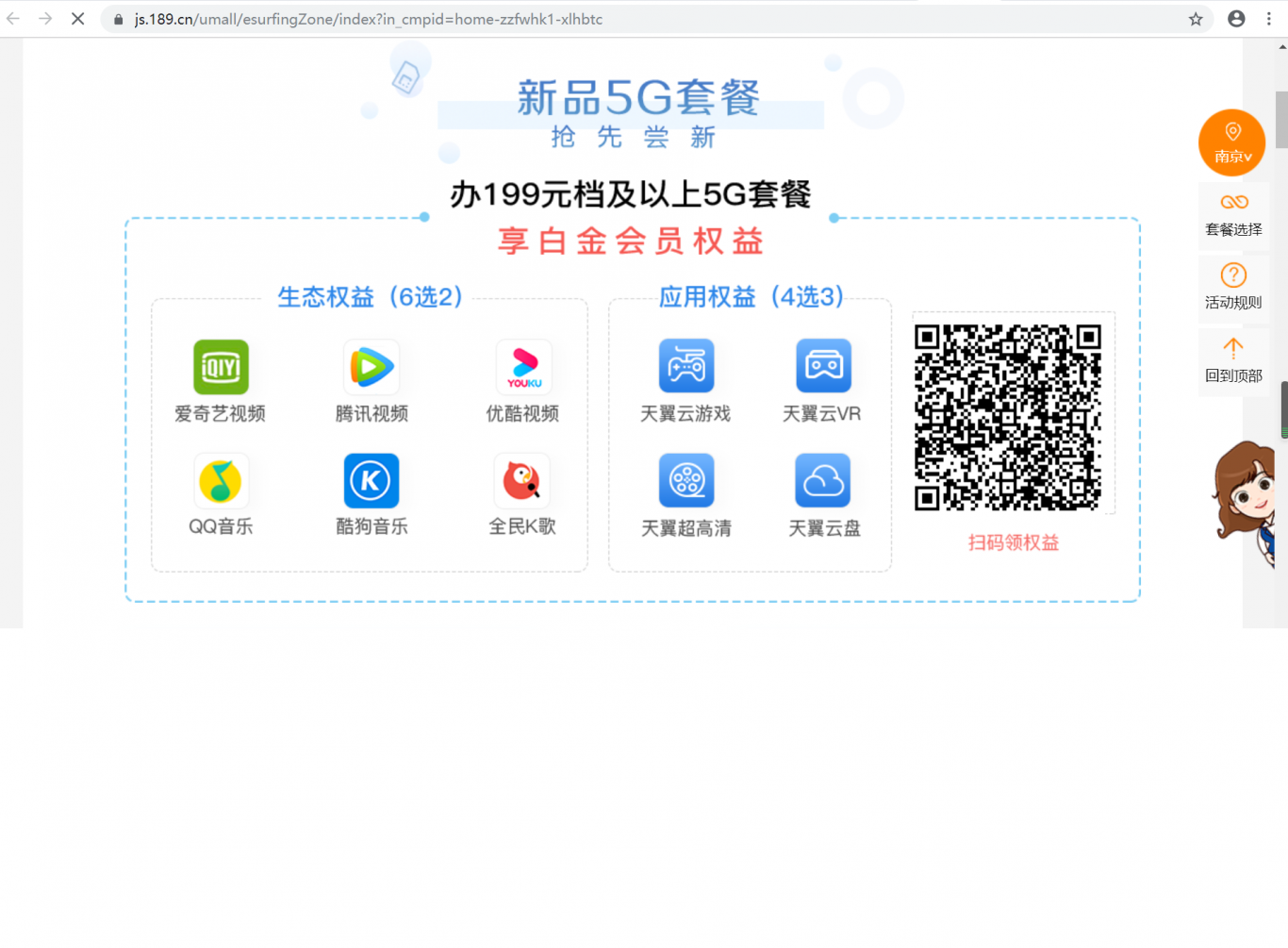
Task: Click the 扫码领权益 text
Action: pos(1014,542)
